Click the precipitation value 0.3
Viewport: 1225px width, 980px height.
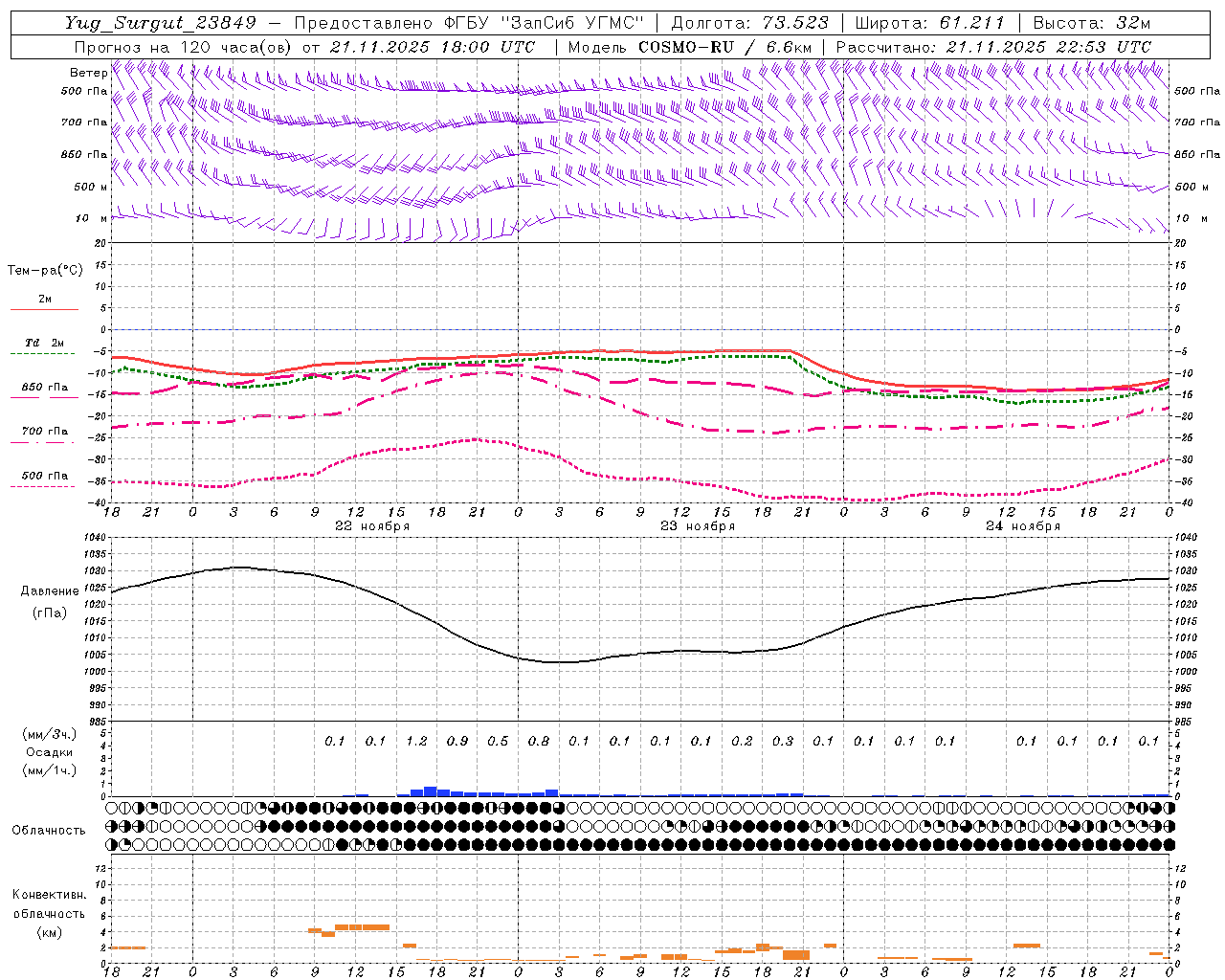783,741
